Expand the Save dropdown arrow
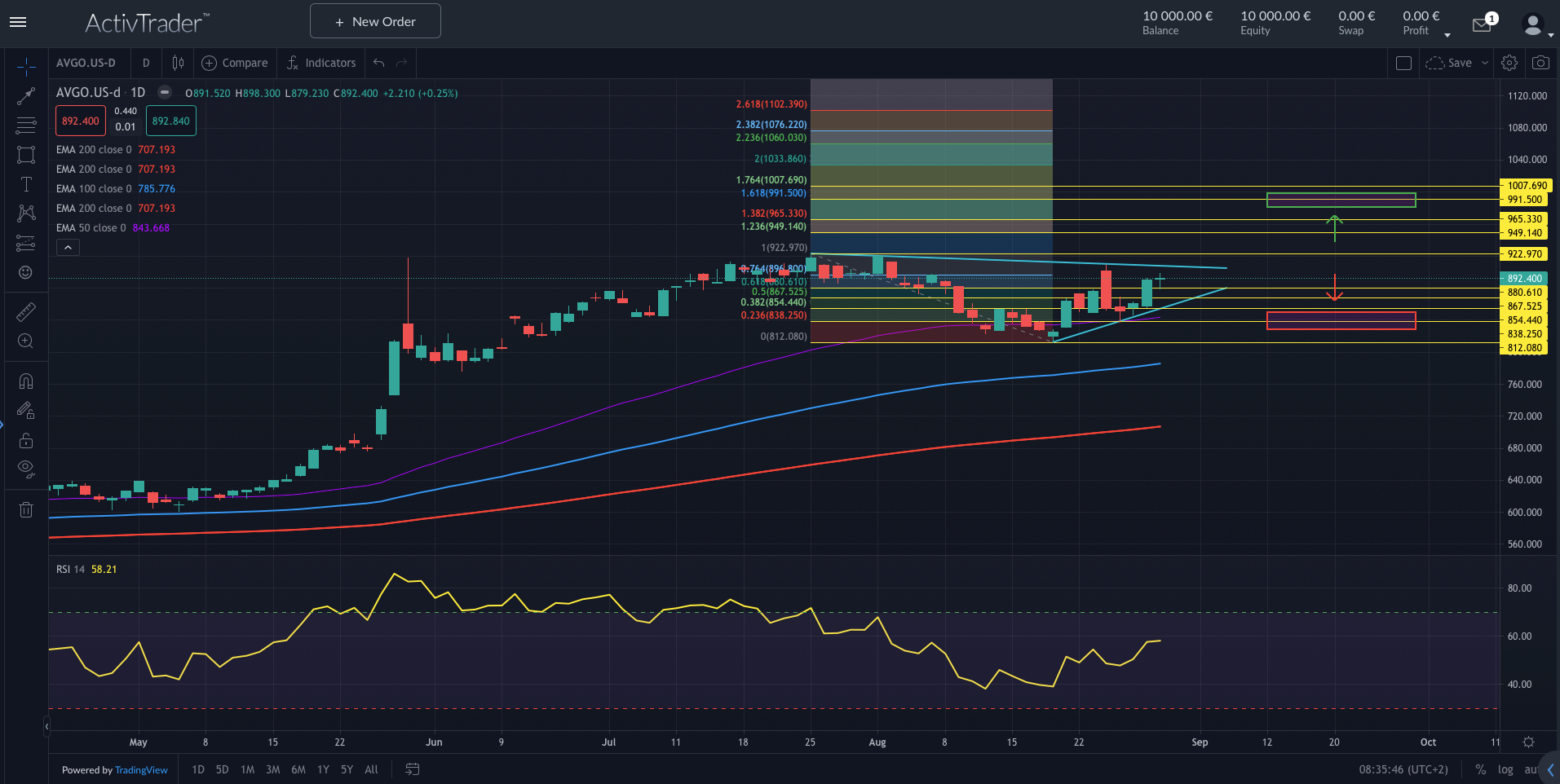 (x=1485, y=63)
